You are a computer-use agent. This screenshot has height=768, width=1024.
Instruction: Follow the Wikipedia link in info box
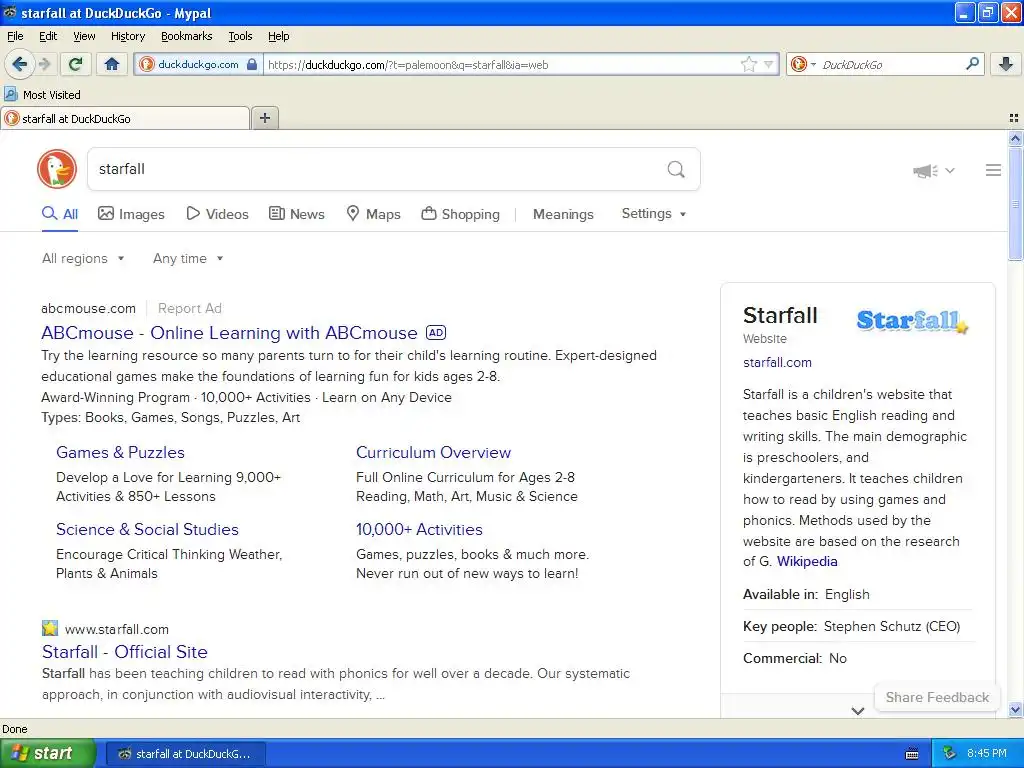pyautogui.click(x=807, y=562)
